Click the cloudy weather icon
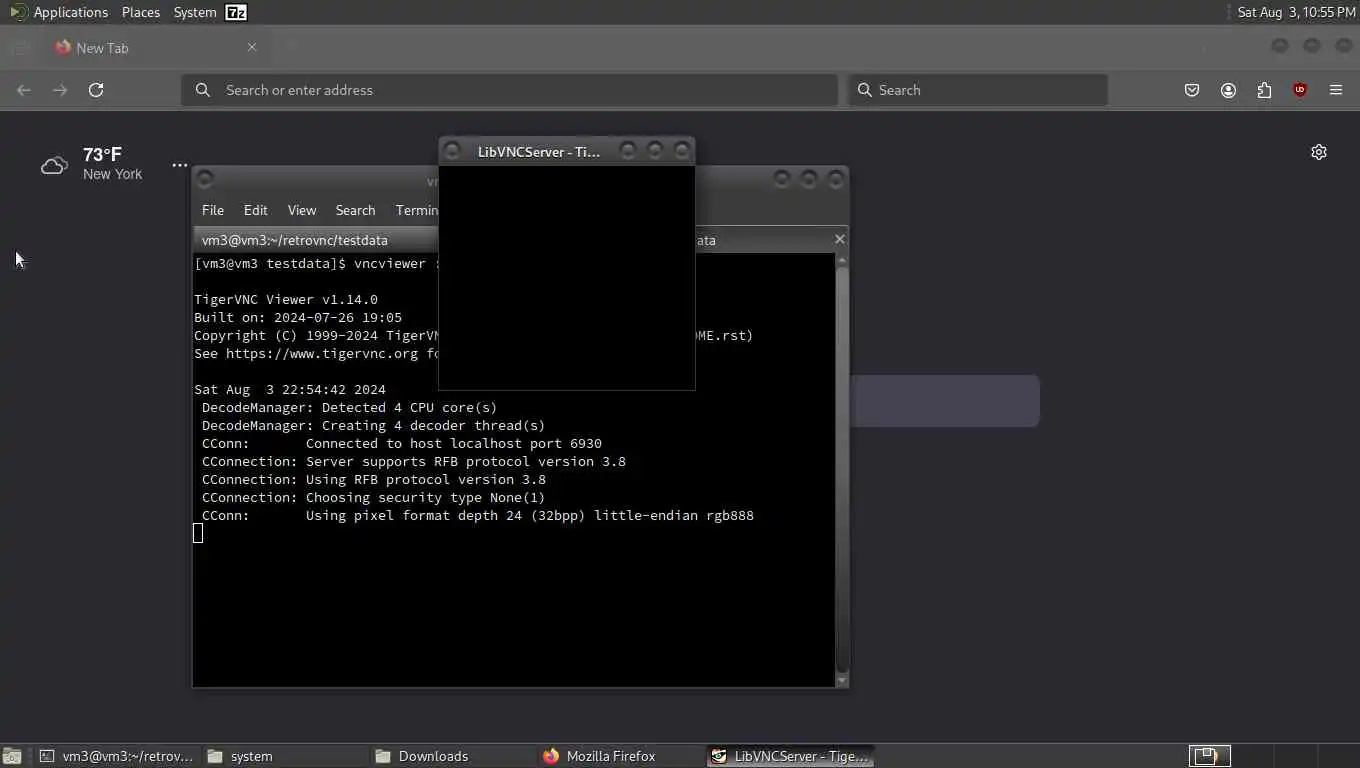The image size is (1360, 768). coord(54,165)
